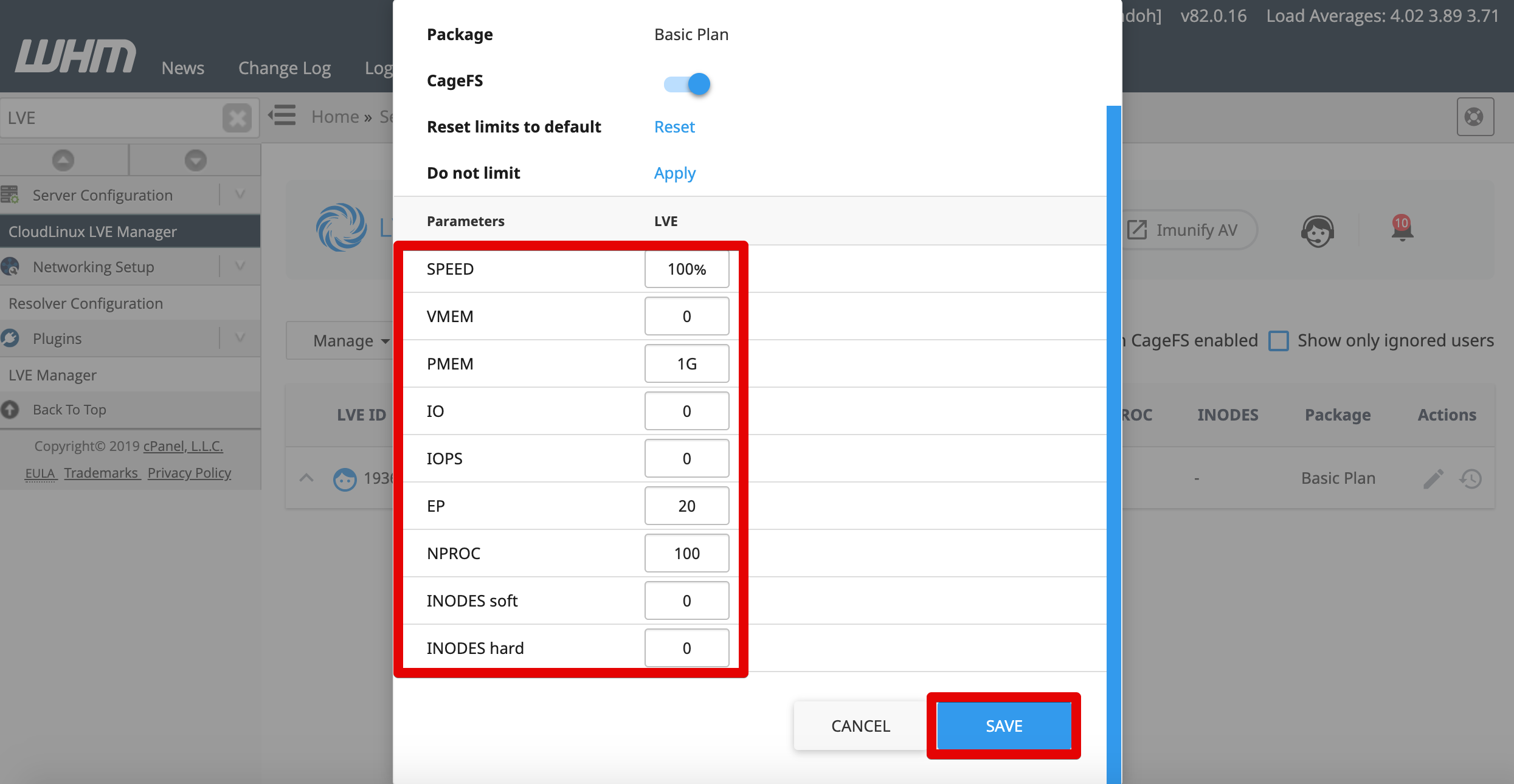Click the Reset limits link
1514x784 pixels.
click(674, 127)
